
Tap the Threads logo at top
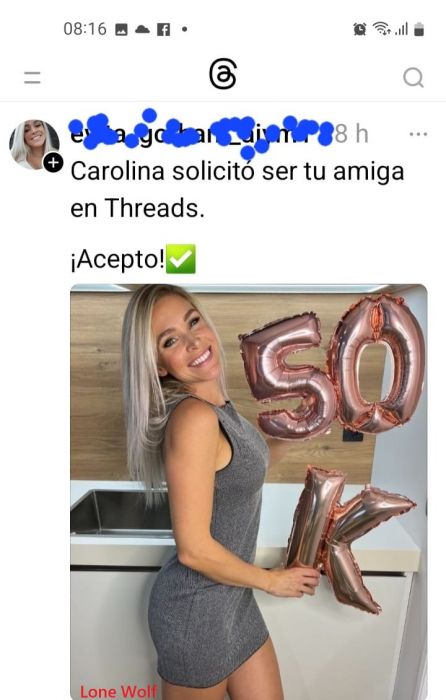223,74
